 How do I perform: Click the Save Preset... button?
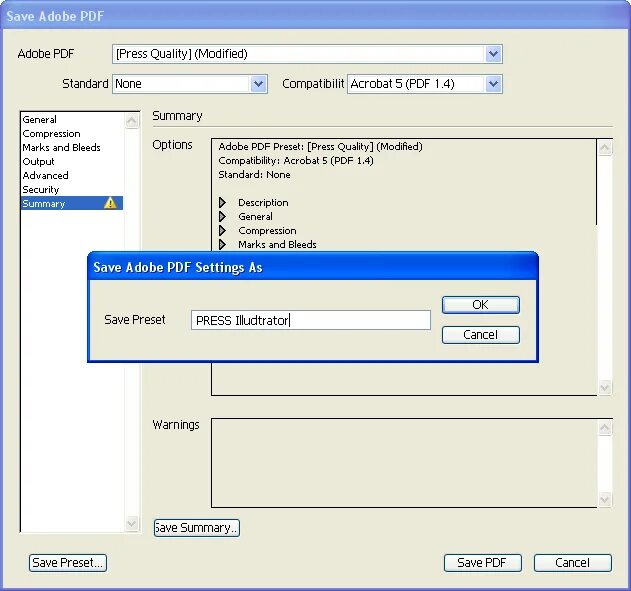[68, 562]
